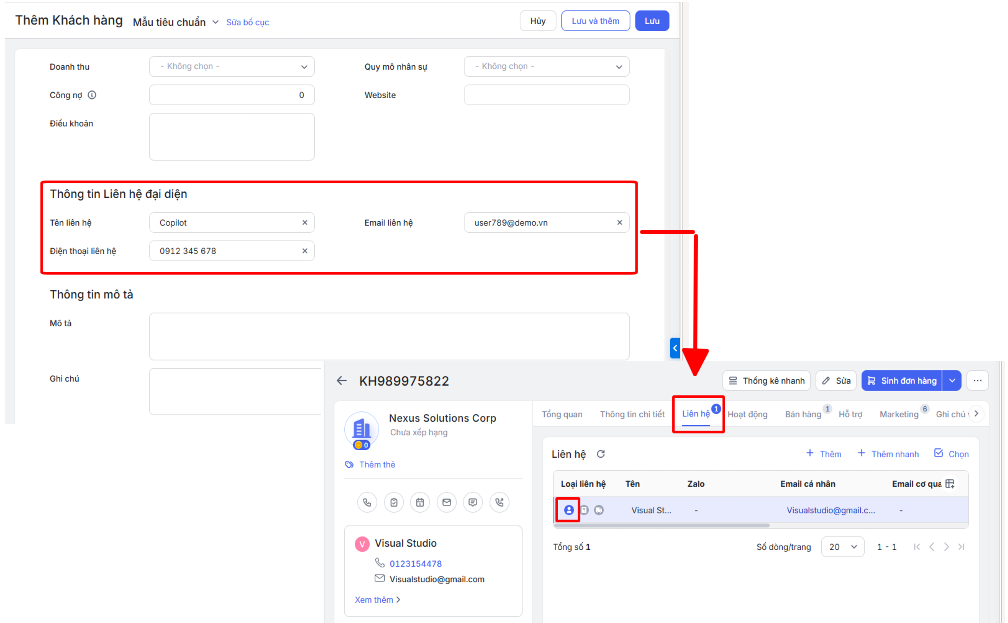1008x623 pixels.
Task: Clear the Điện thoại liên hệ field with its X
Action: click(x=305, y=251)
